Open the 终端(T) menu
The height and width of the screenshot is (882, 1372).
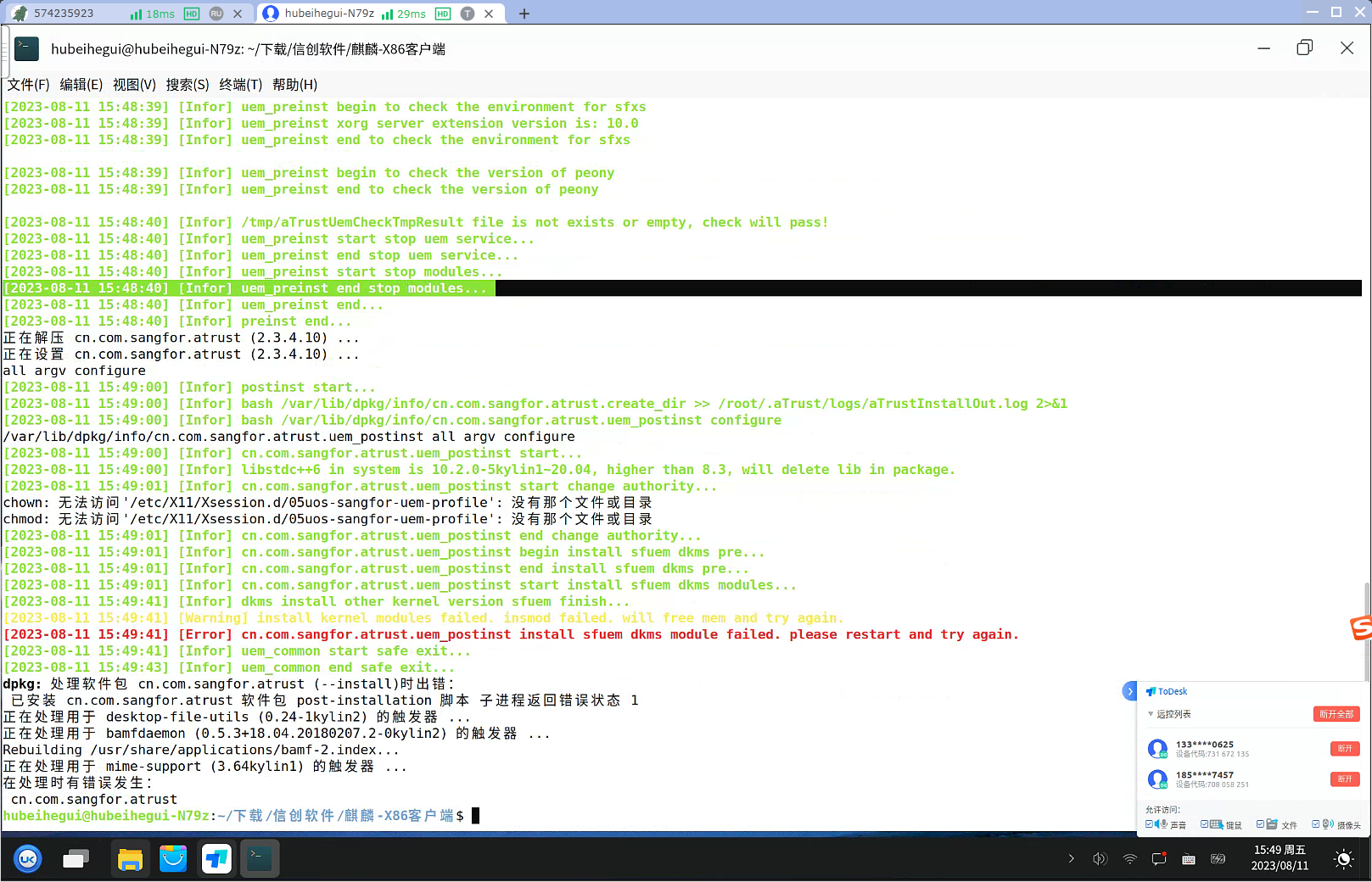point(240,85)
